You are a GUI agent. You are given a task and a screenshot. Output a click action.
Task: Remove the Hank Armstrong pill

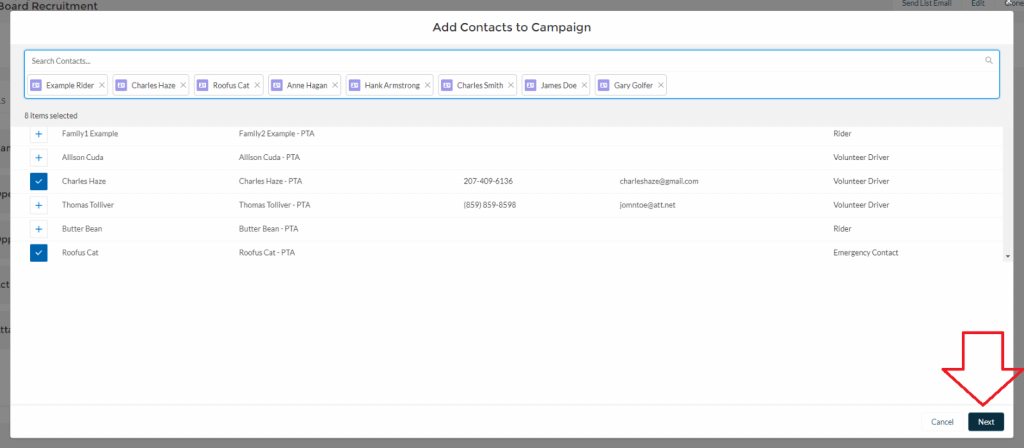click(428, 86)
